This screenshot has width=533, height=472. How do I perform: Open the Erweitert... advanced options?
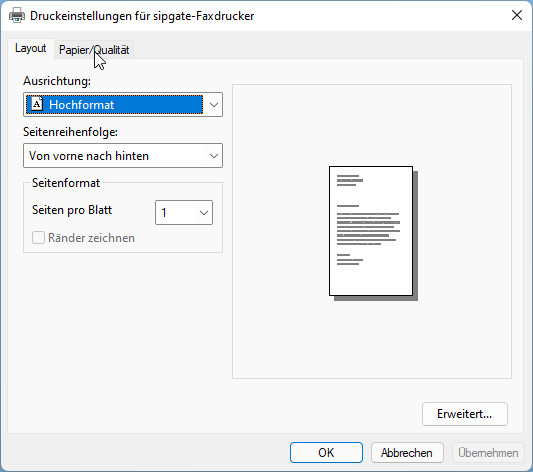(464, 414)
